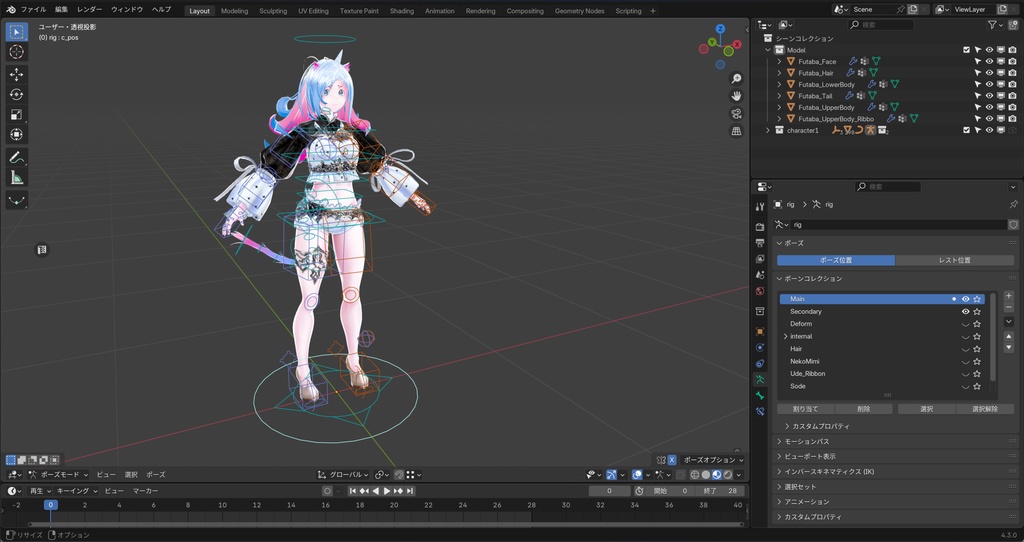Open the Scene properties tab
The width and height of the screenshot is (1024, 542).
click(x=760, y=275)
